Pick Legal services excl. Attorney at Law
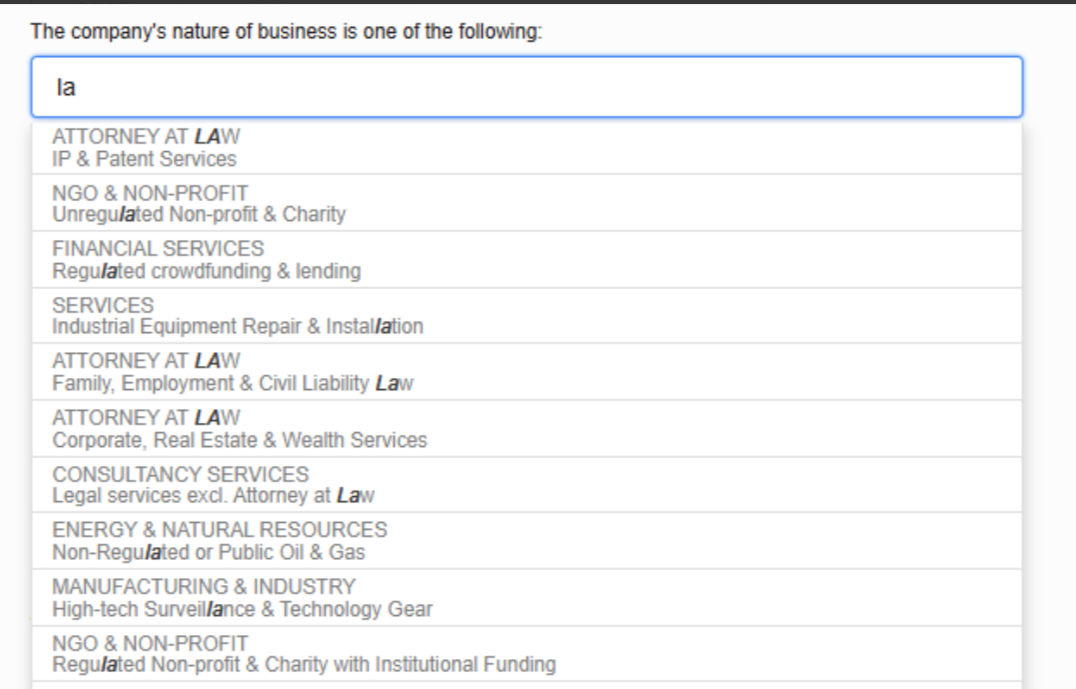Image resolution: width=1076 pixels, height=689 pixels. [214, 495]
